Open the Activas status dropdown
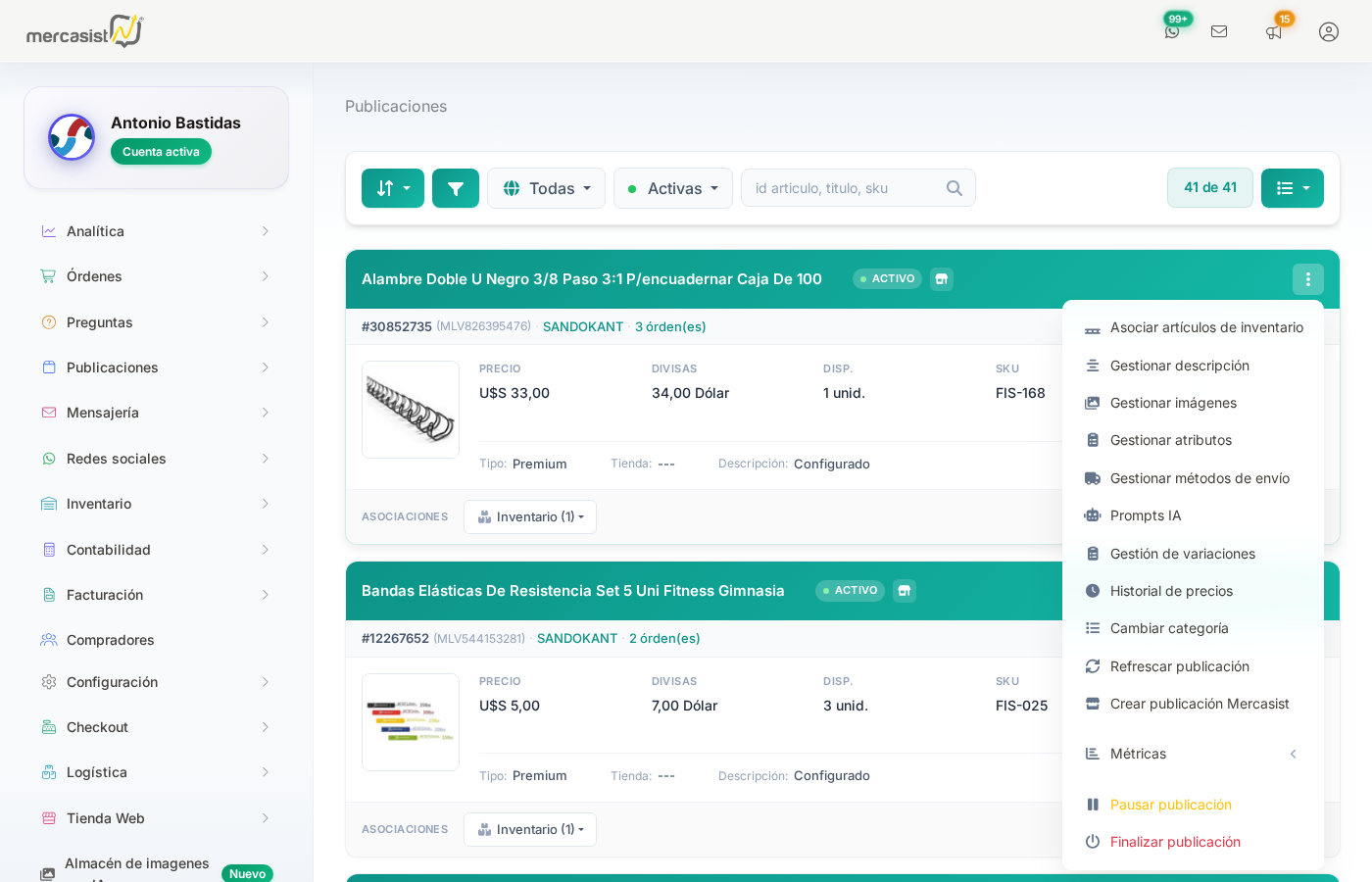 [673, 188]
